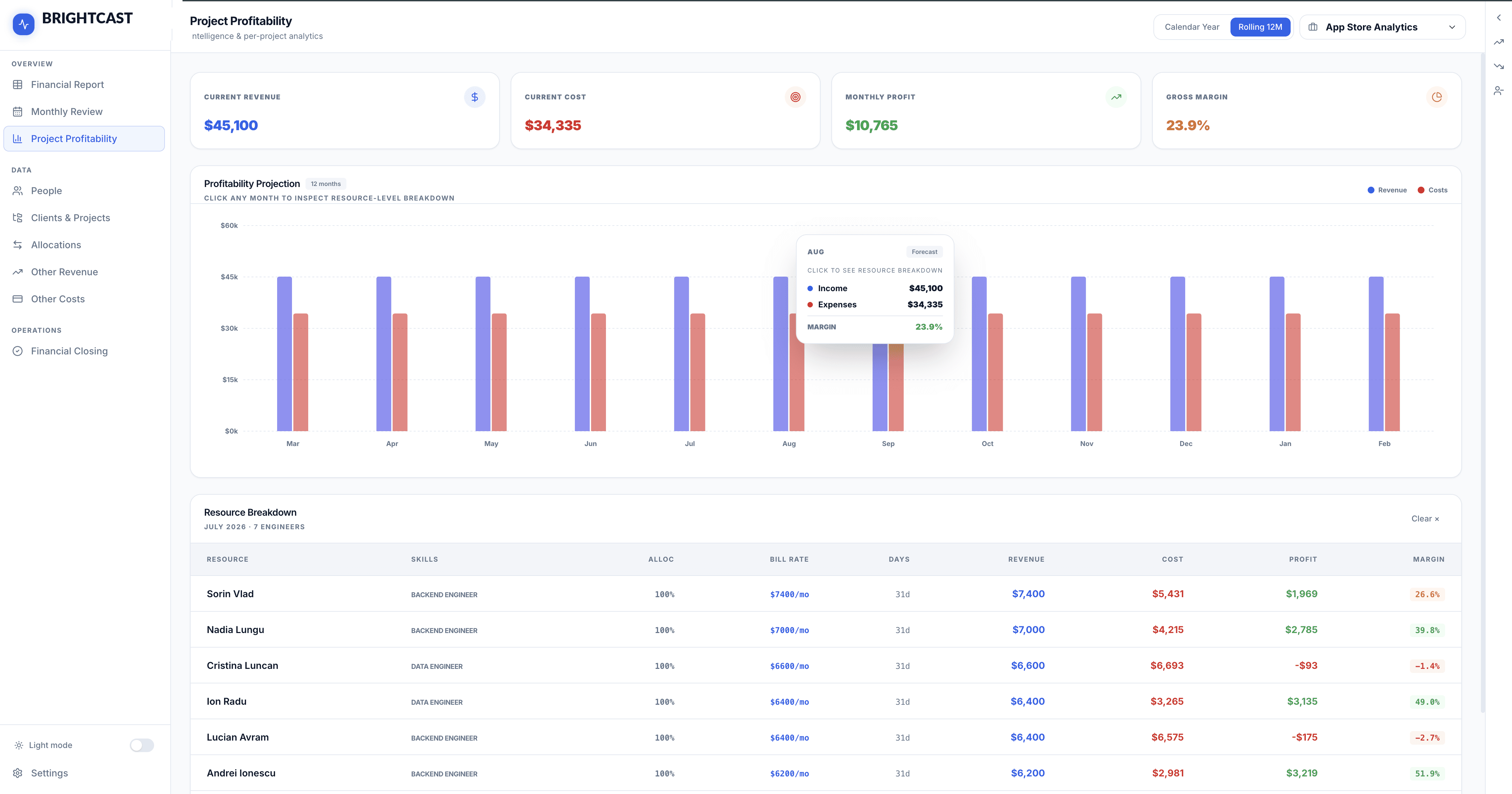Click the Monthly Profit trend icon
This screenshot has height=794, width=1512.
point(1116,97)
